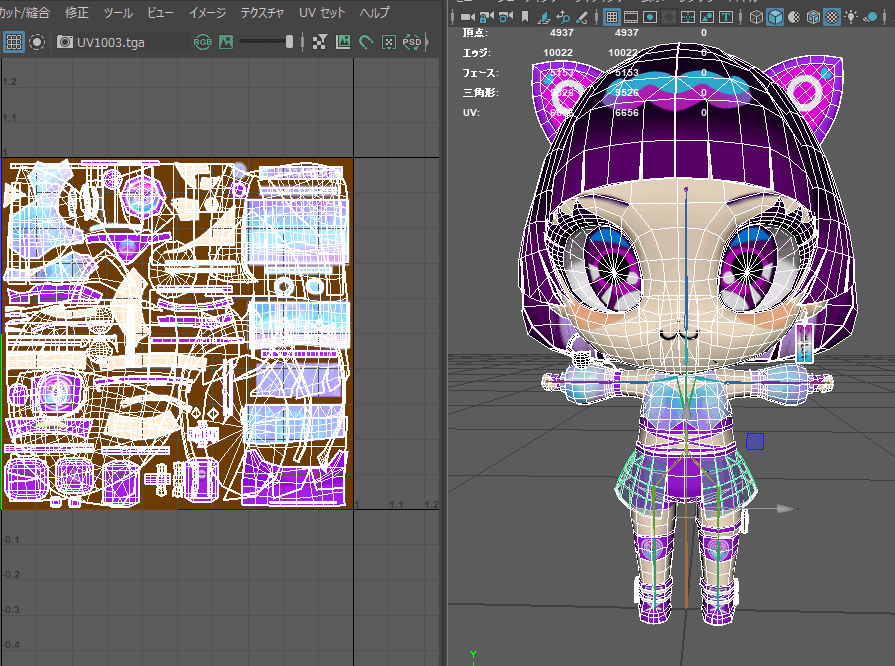The width and height of the screenshot is (895, 666).
Task: Click the UV snapshot camera icon
Action: coord(64,42)
